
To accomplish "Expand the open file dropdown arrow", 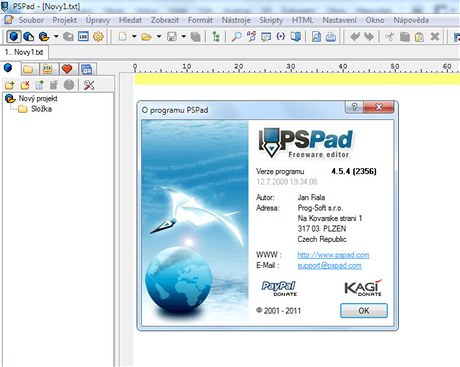I will [x=159, y=36].
